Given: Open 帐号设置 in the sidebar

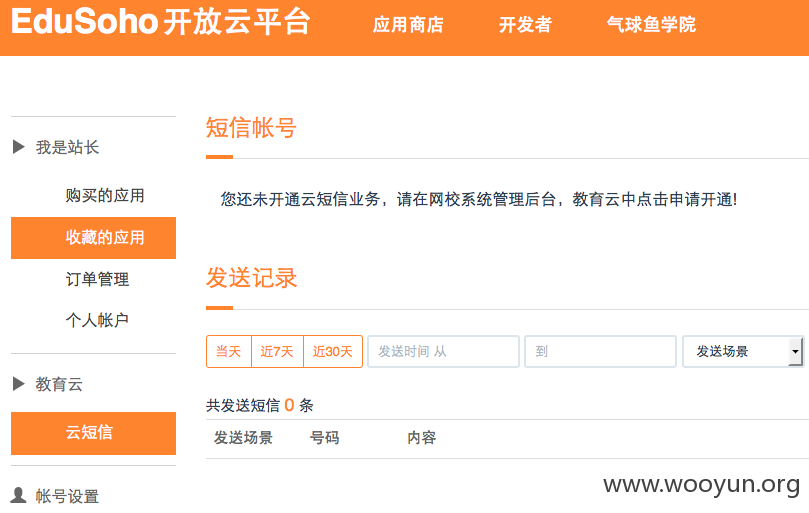Looking at the screenshot, I should point(67,496).
